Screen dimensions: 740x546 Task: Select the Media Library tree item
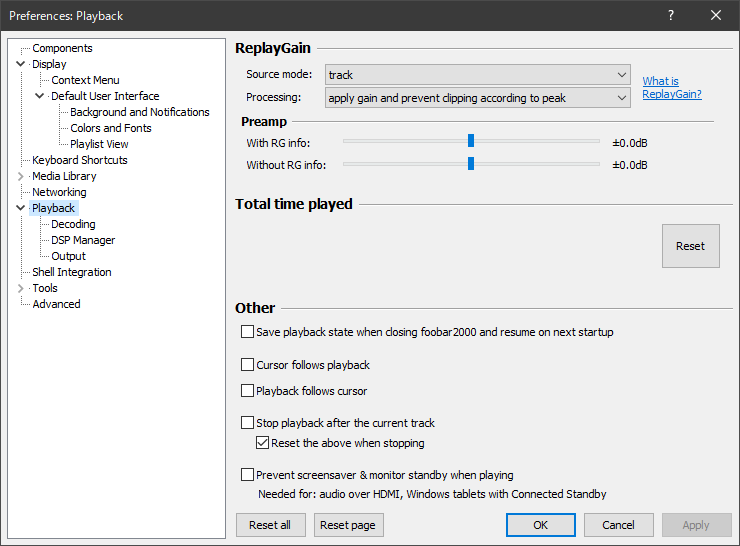pos(64,176)
